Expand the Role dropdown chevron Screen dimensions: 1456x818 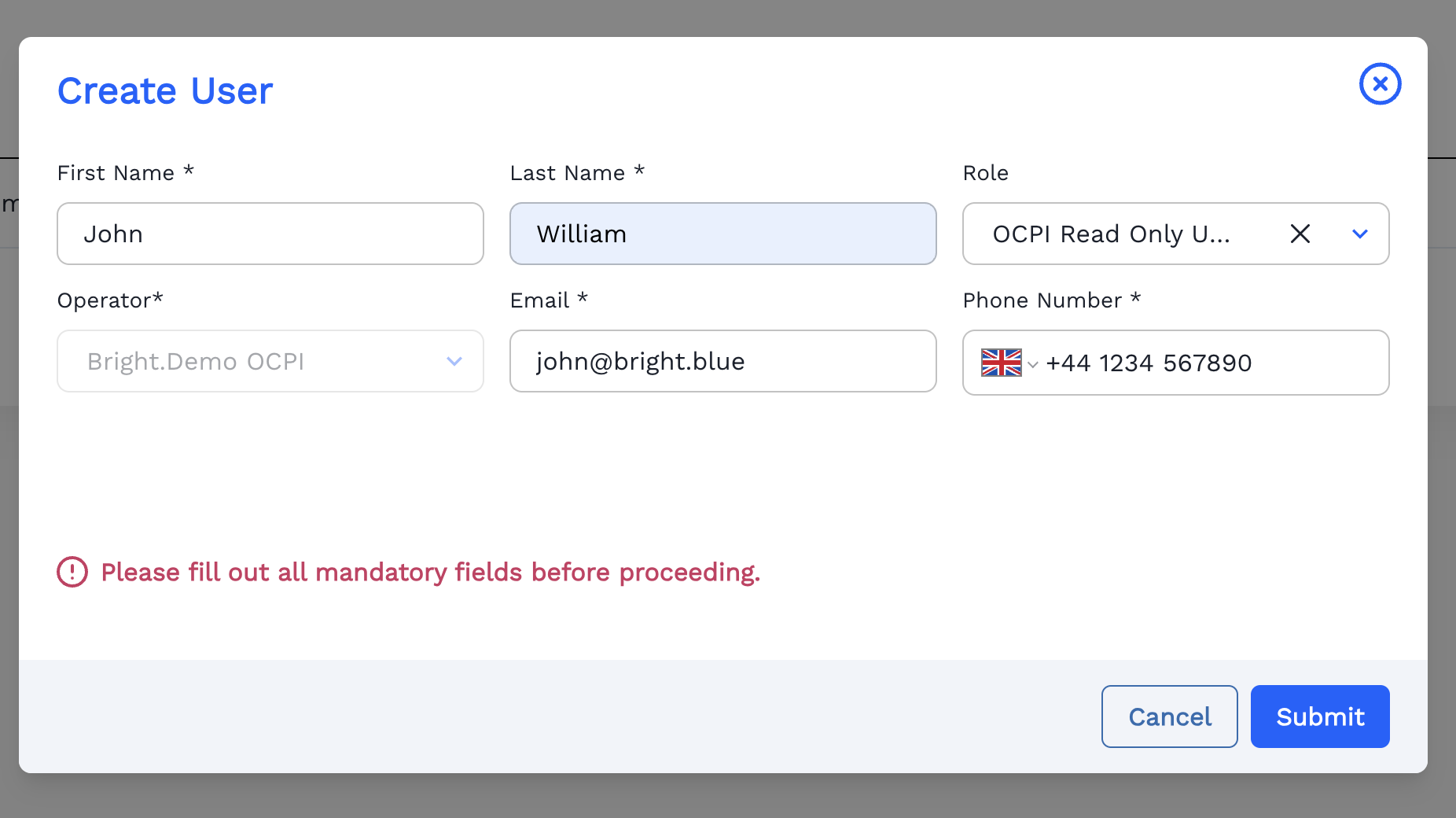coord(1360,234)
